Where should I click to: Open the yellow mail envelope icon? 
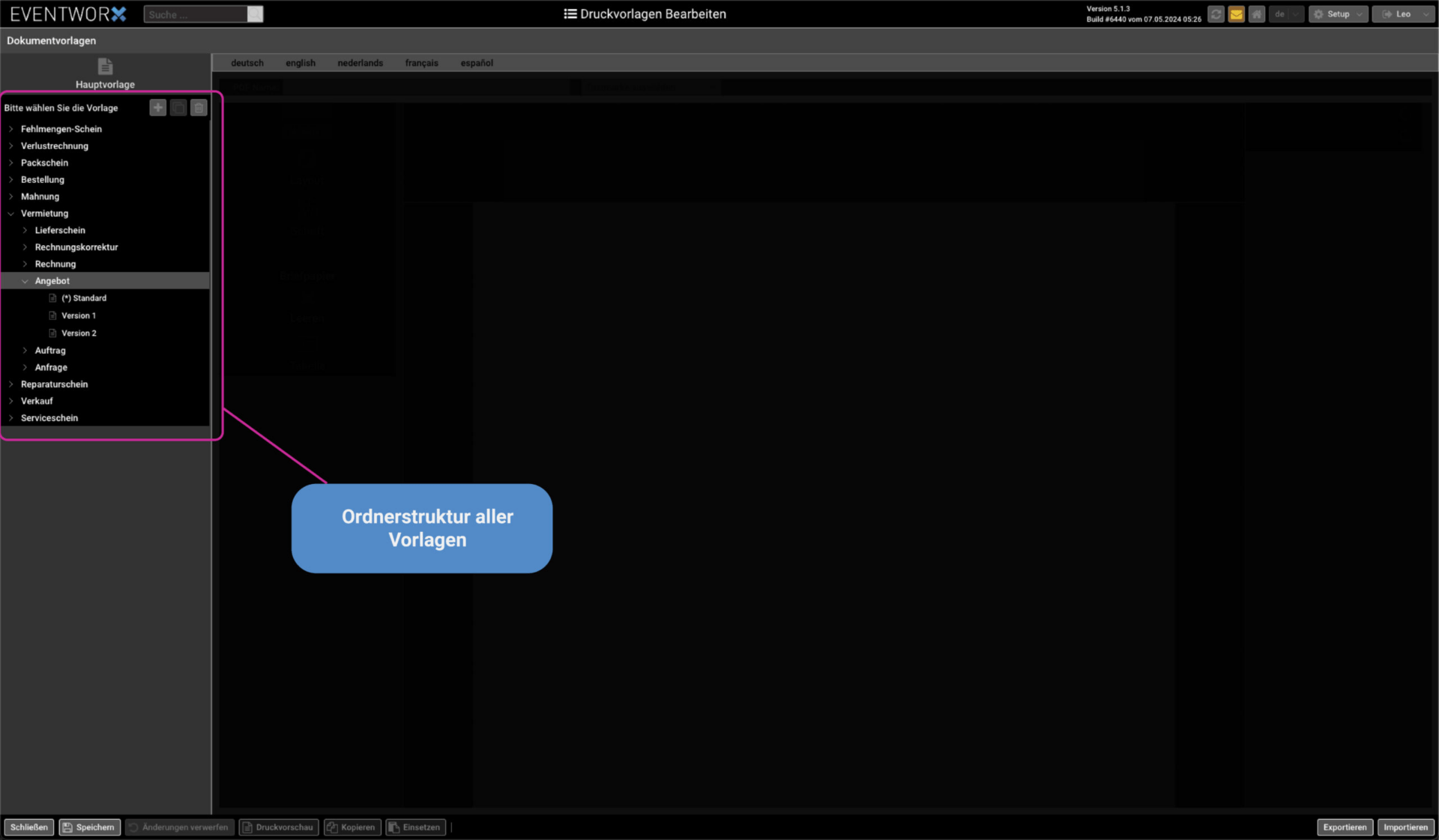pyautogui.click(x=1237, y=14)
